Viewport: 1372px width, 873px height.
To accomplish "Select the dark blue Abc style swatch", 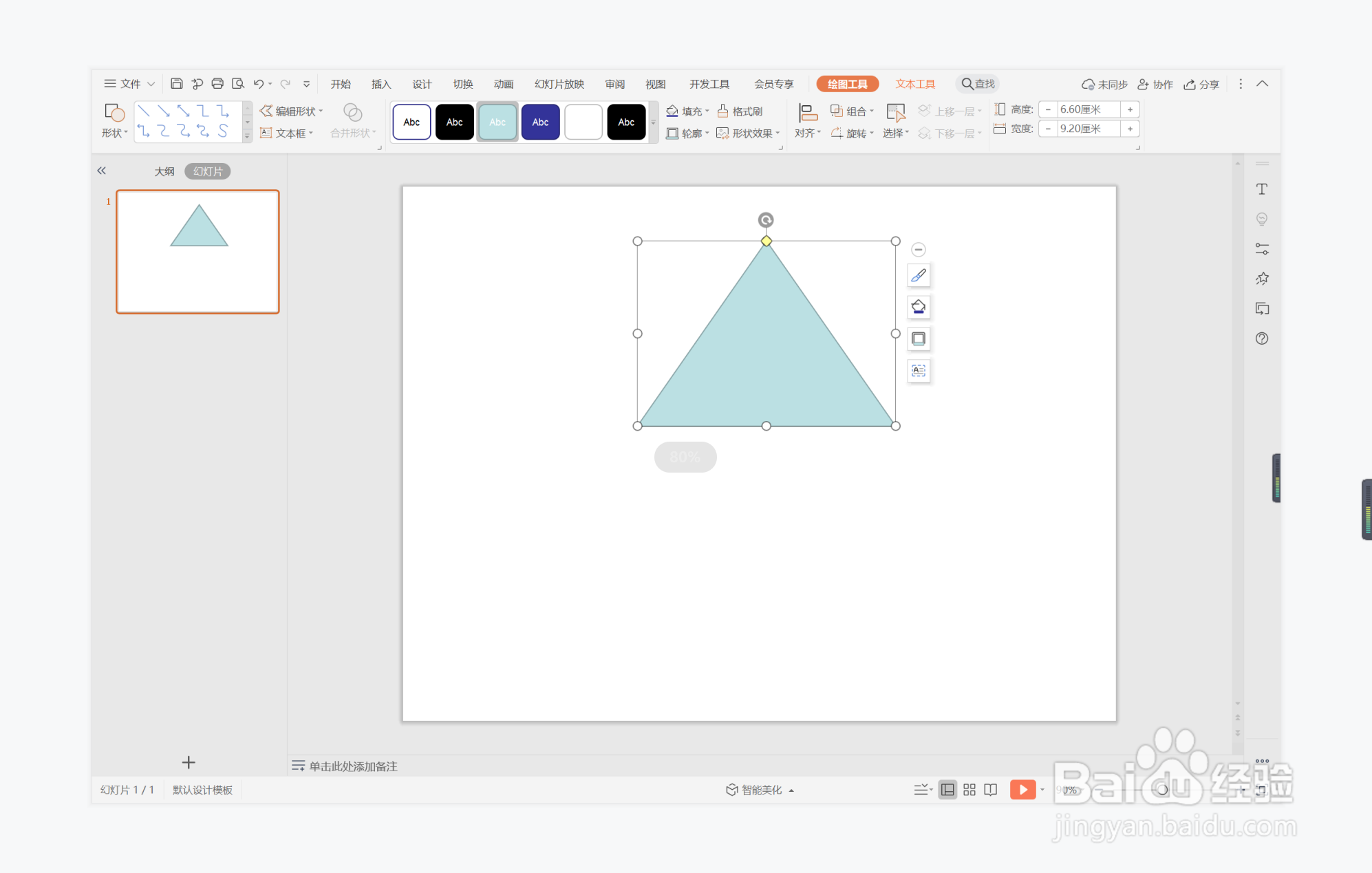I will 540,122.
